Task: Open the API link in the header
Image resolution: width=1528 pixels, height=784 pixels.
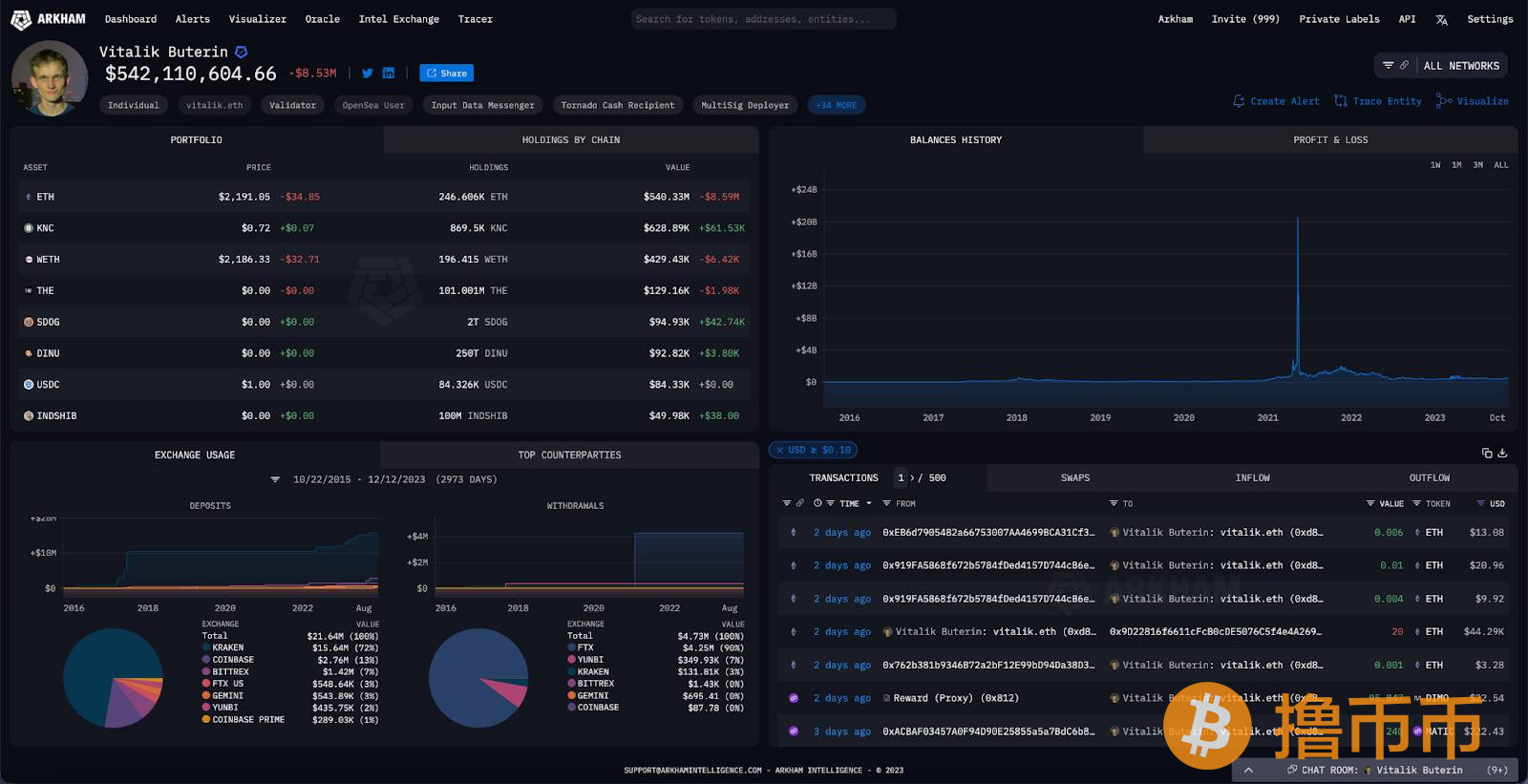Action: (1407, 19)
